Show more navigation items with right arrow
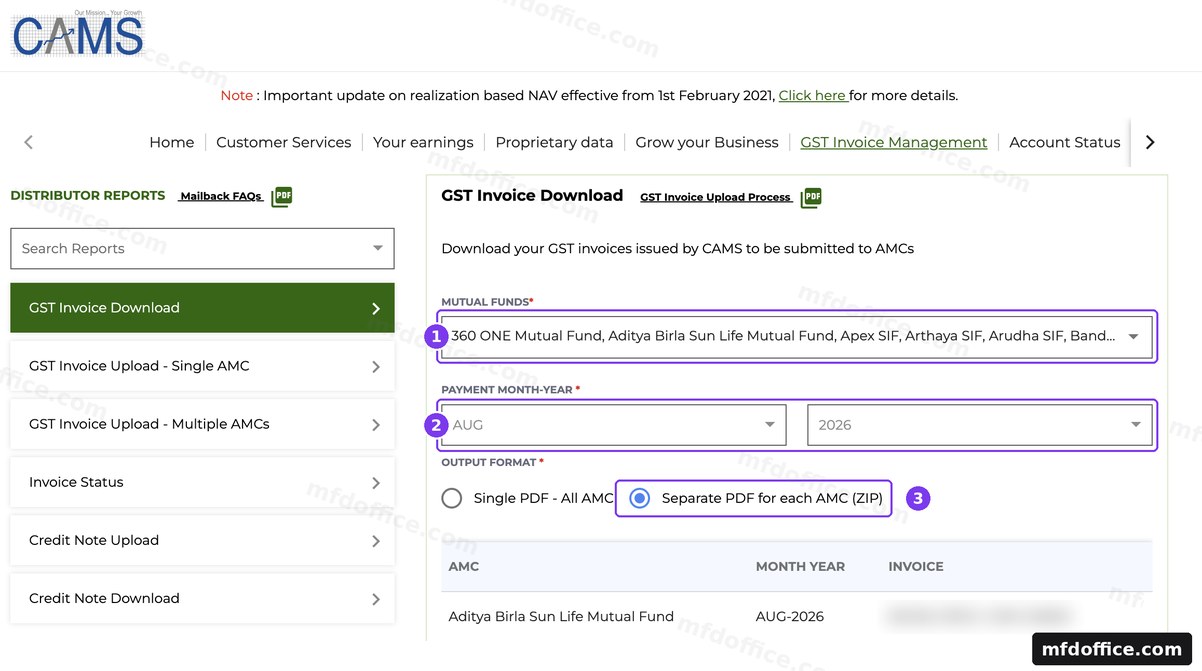The height and width of the screenshot is (671, 1202). [1150, 142]
